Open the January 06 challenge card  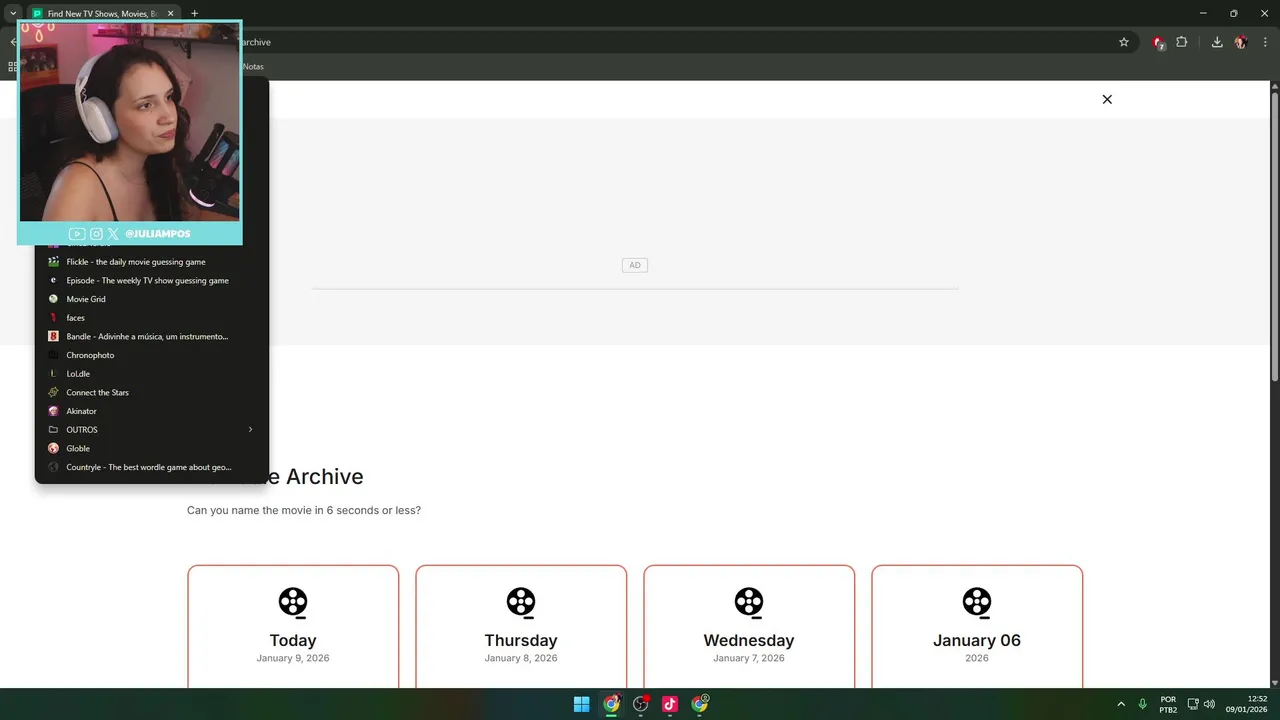pyautogui.click(x=977, y=627)
